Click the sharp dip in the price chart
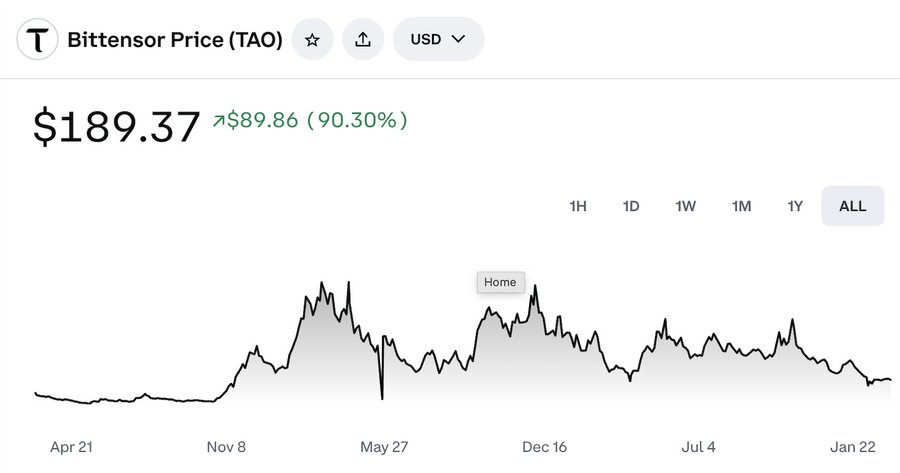The image size is (900, 473). (382, 396)
